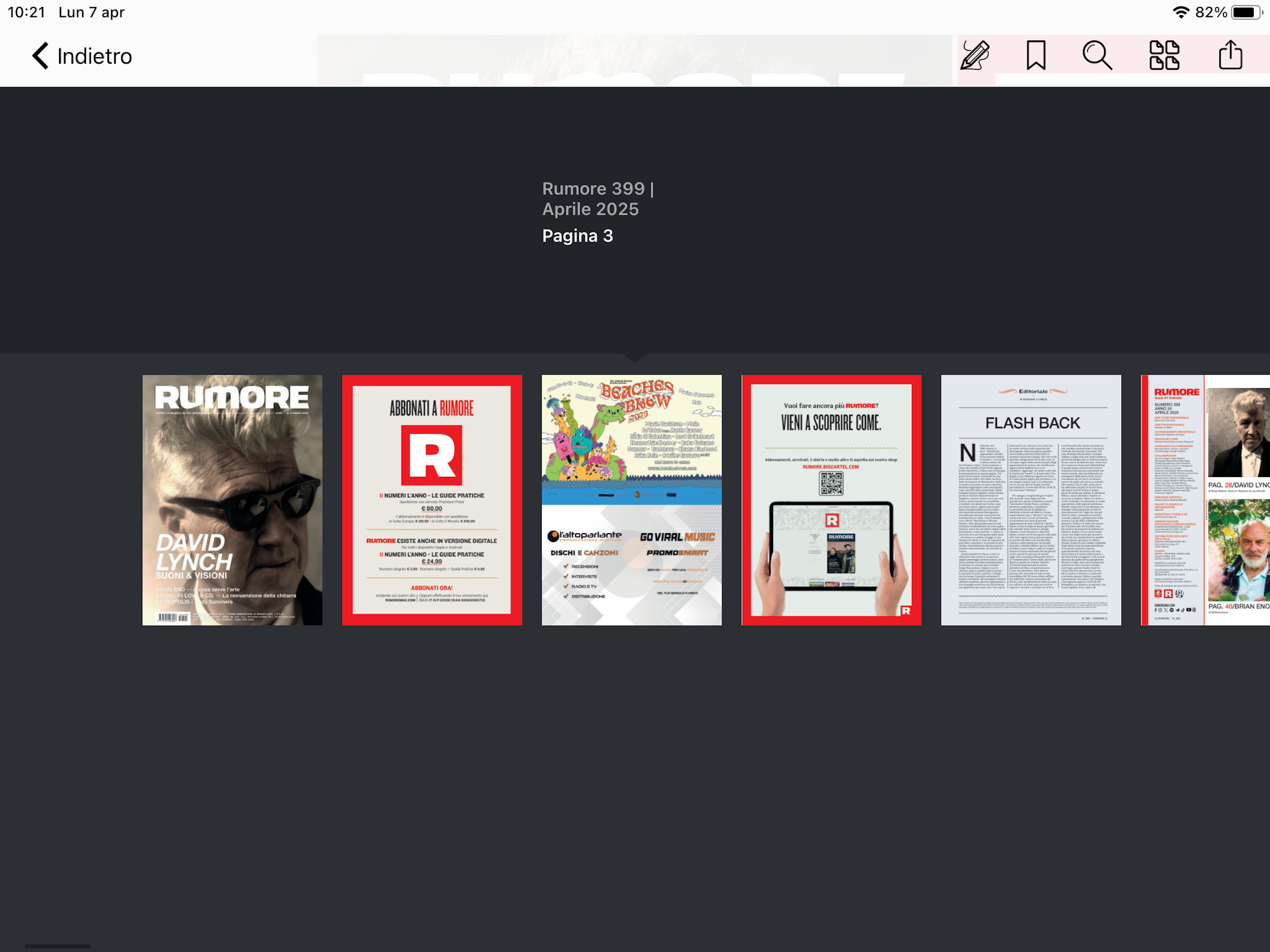Tap the Indietro back chevron
Screen dimensions: 1270x952
coord(40,56)
